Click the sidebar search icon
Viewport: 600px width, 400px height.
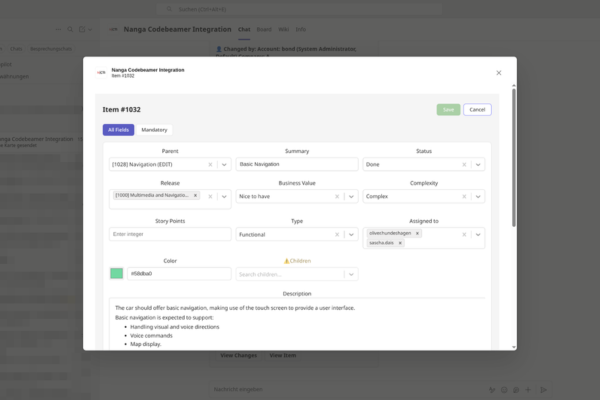click(x=70, y=29)
